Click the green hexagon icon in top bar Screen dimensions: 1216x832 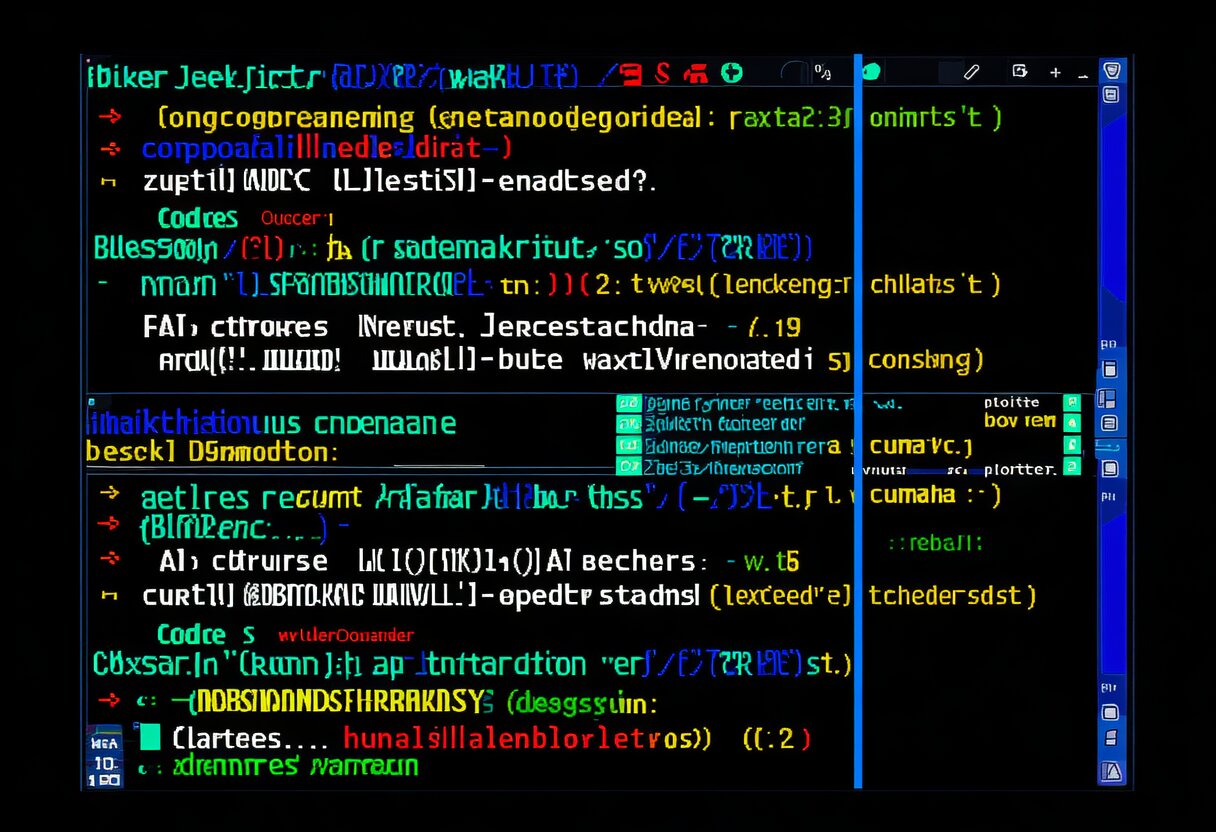coord(871,72)
